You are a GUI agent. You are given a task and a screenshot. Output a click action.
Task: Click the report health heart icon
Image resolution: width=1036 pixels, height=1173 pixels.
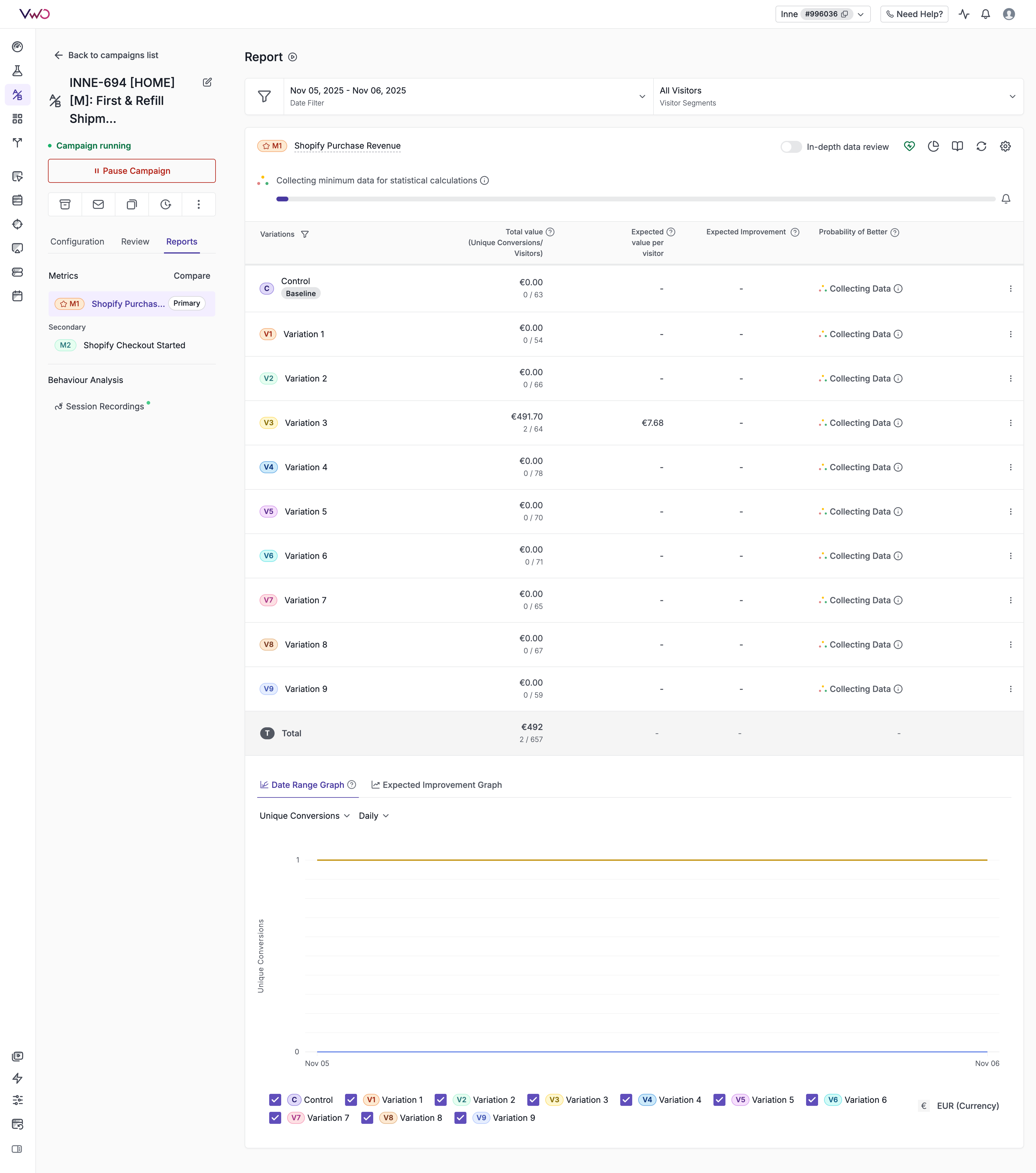909,146
